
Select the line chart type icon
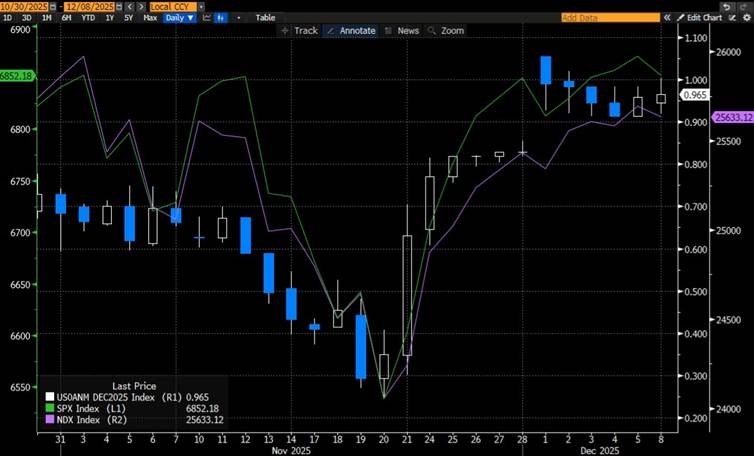[207, 18]
